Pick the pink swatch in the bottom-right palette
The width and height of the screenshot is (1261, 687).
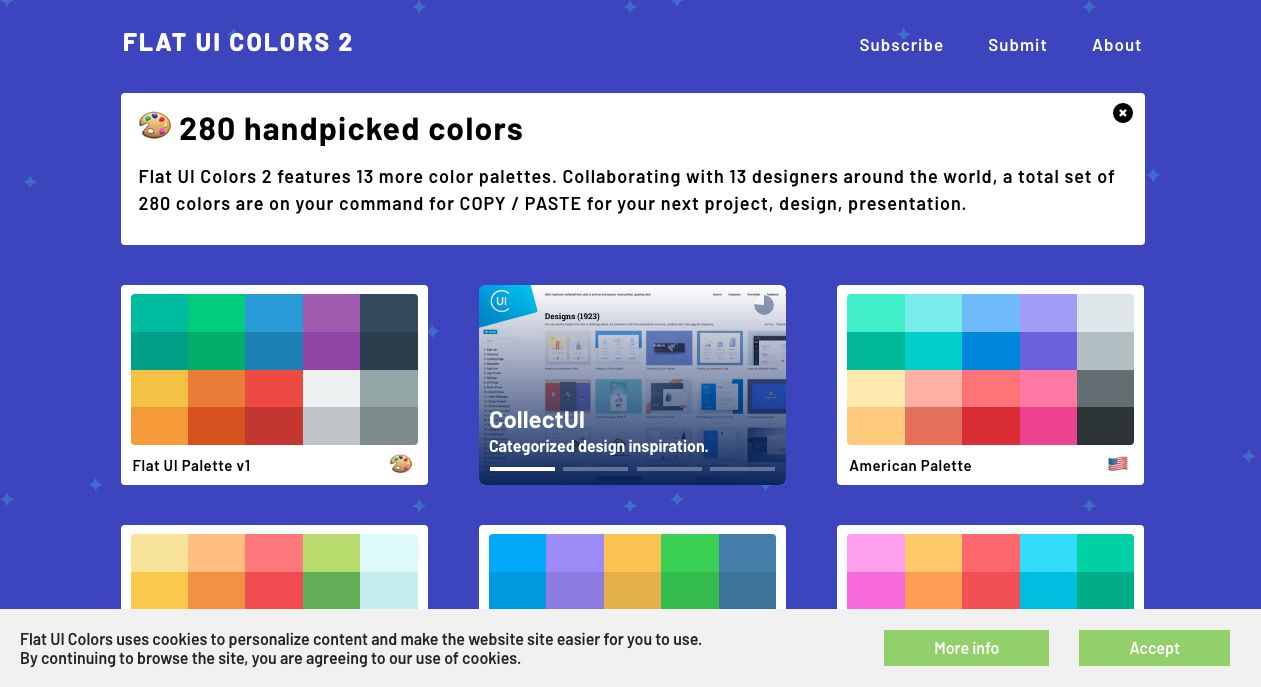click(876, 553)
